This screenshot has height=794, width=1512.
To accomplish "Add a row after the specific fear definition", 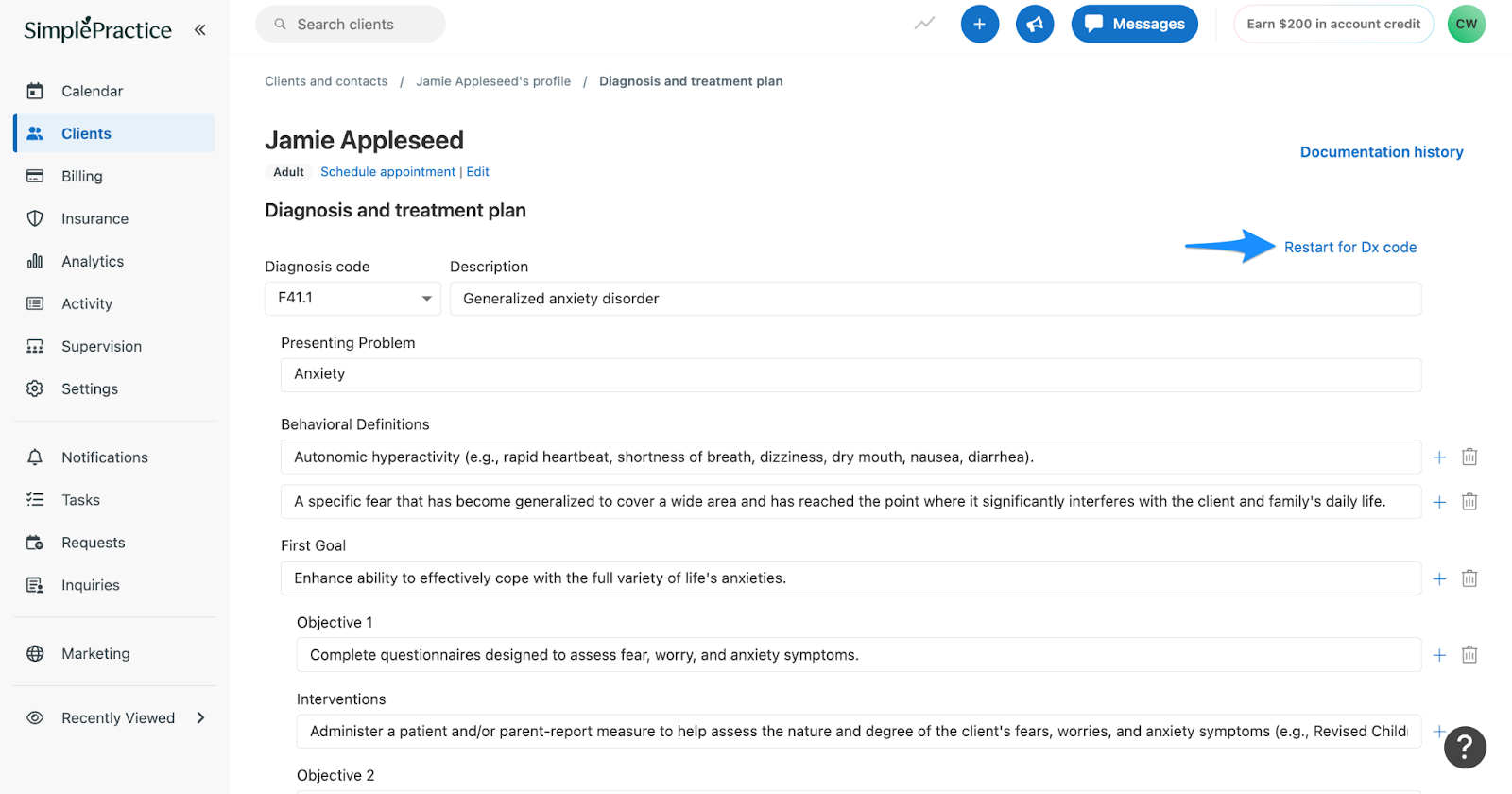I will [1439, 502].
